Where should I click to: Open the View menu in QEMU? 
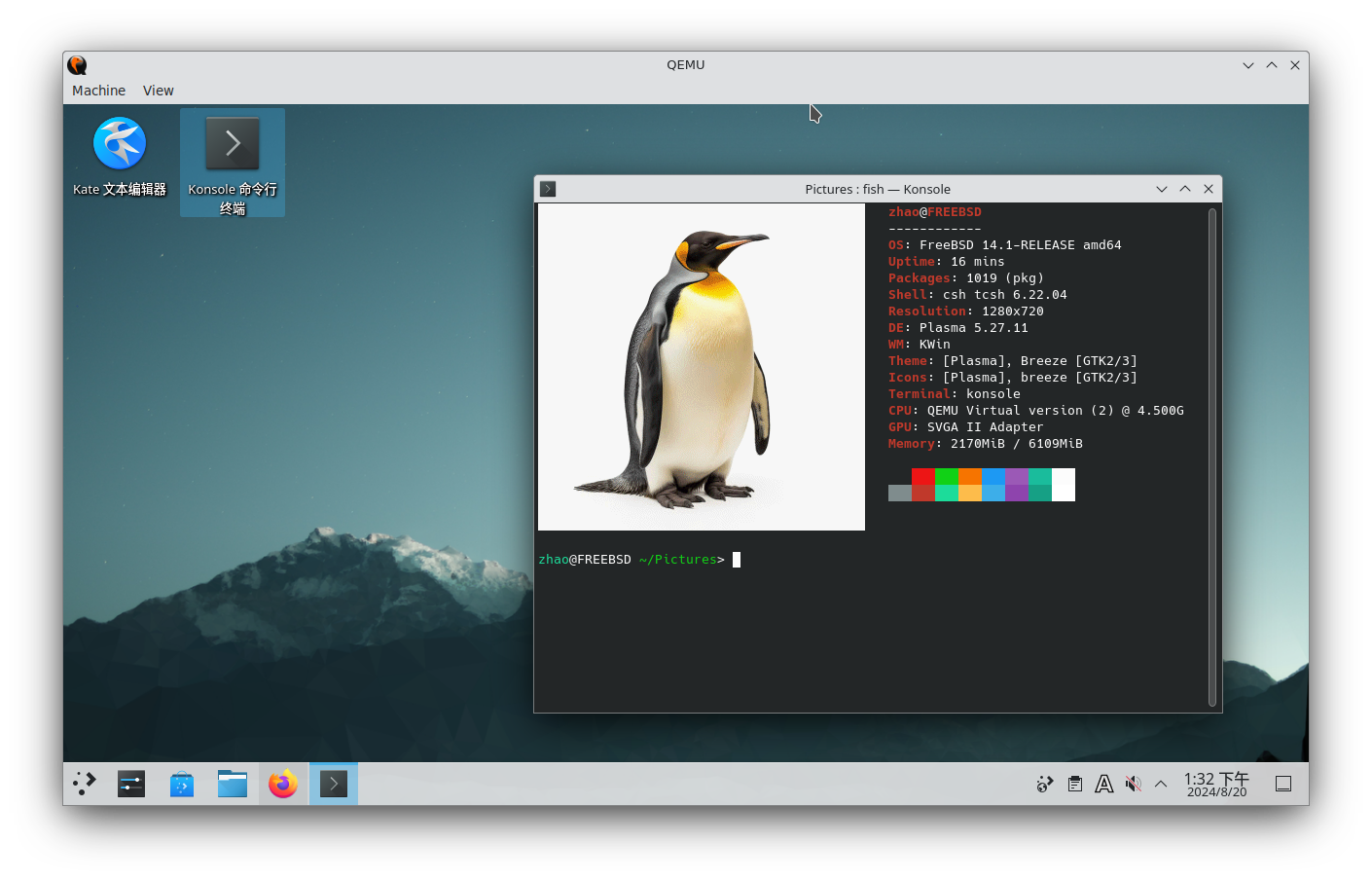158,90
